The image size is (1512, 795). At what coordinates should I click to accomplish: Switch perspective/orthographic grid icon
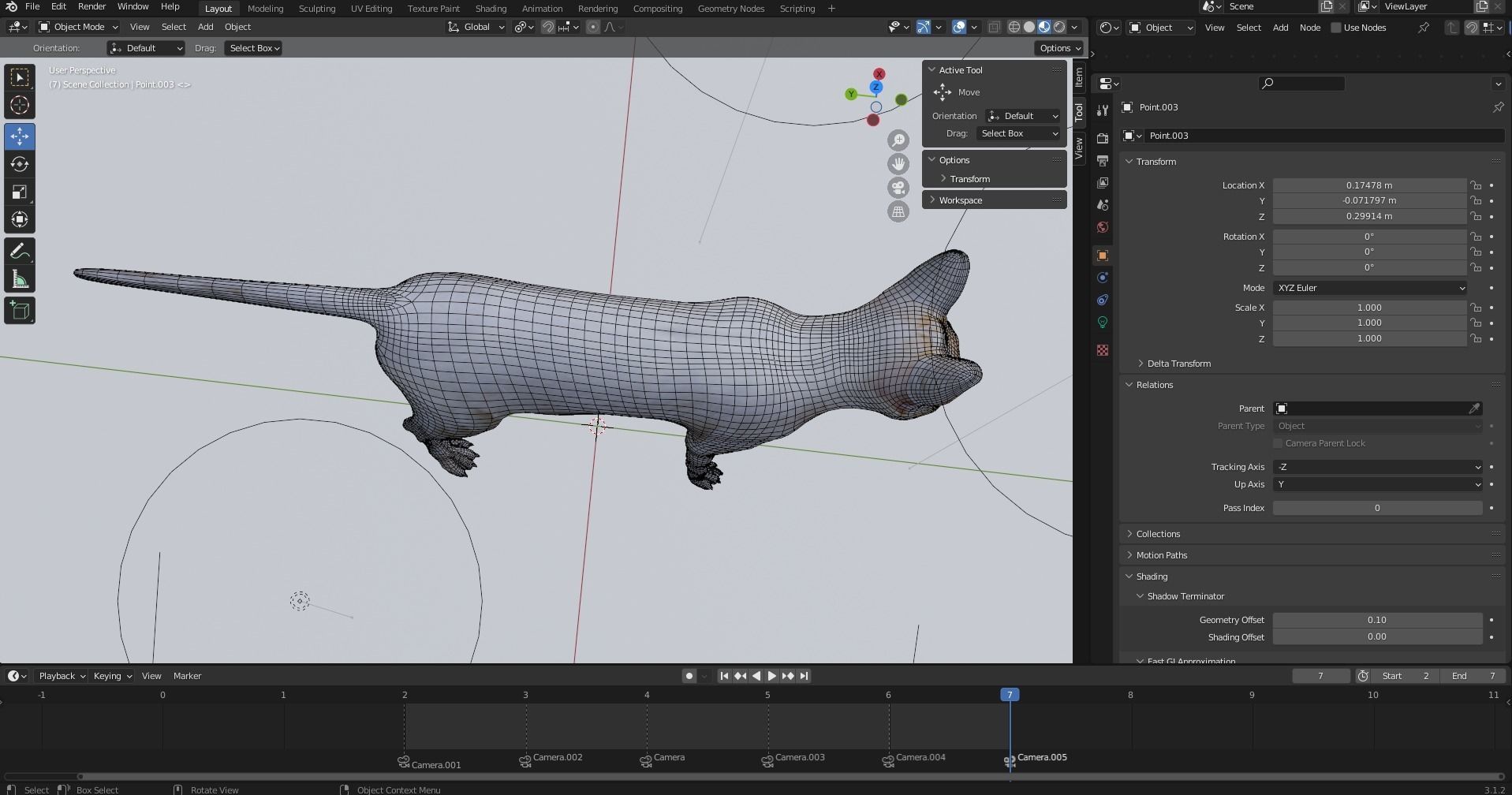pyautogui.click(x=898, y=211)
